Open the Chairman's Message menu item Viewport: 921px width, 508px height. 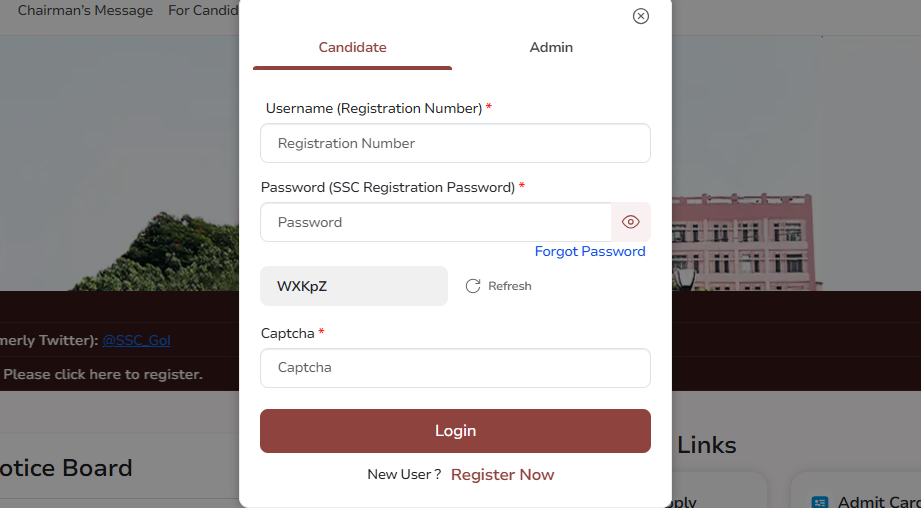point(85,11)
